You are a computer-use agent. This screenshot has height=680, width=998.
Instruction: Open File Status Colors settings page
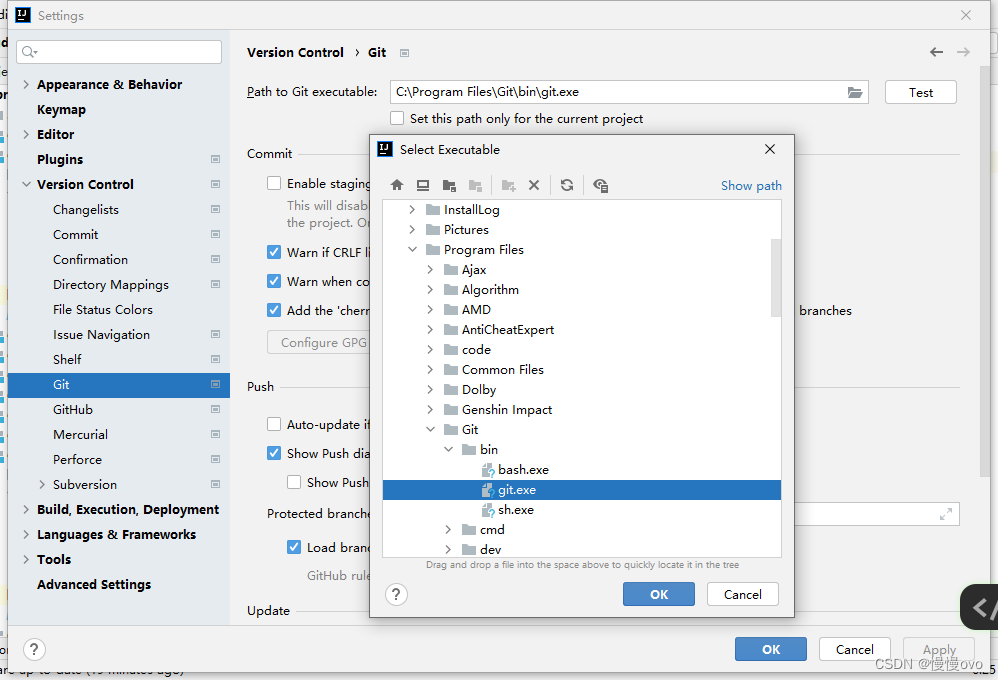103,309
